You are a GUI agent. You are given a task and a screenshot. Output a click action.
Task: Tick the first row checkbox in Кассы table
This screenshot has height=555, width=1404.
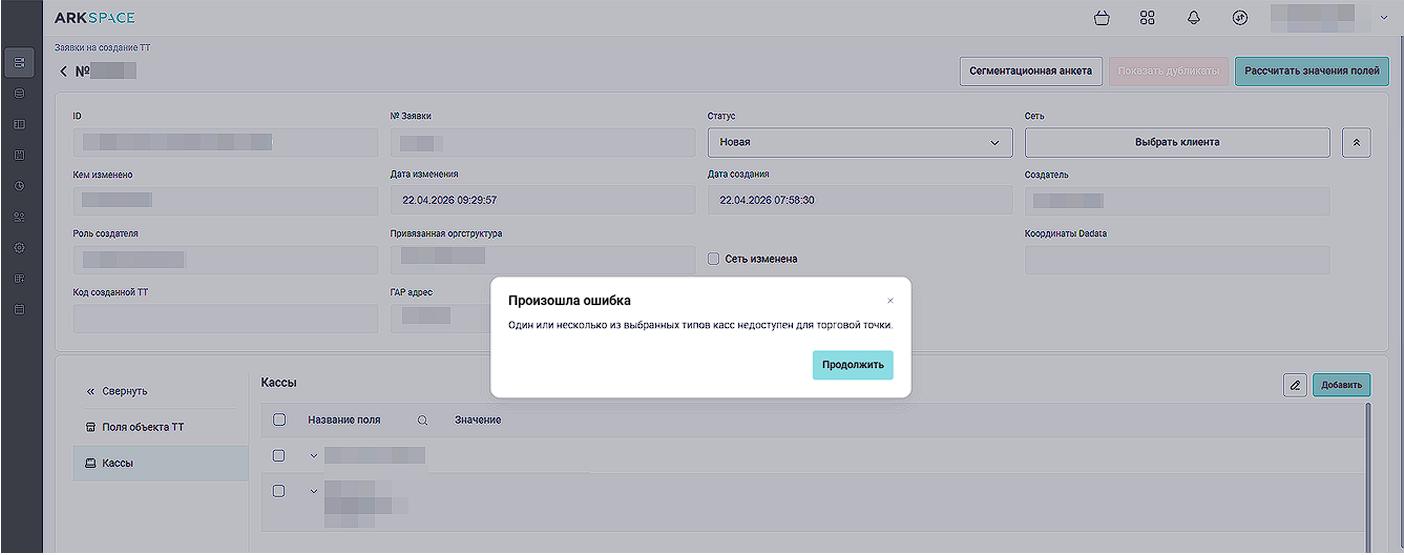click(279, 456)
